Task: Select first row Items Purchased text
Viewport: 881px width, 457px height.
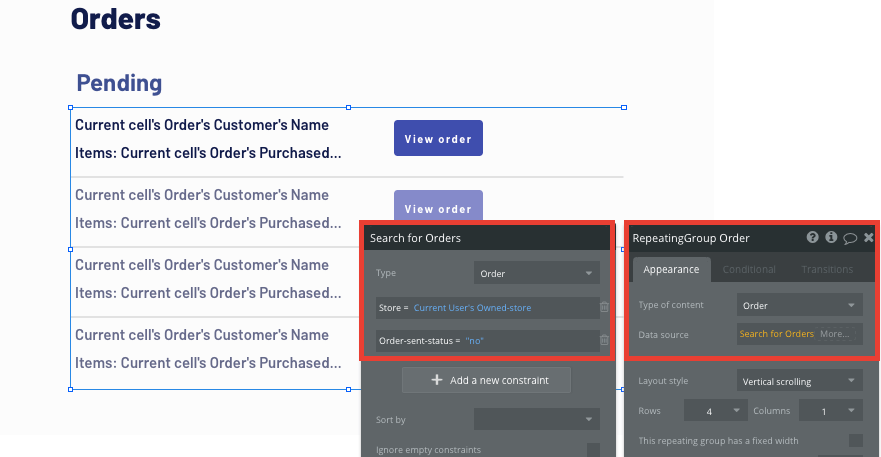Action: [x=208, y=153]
